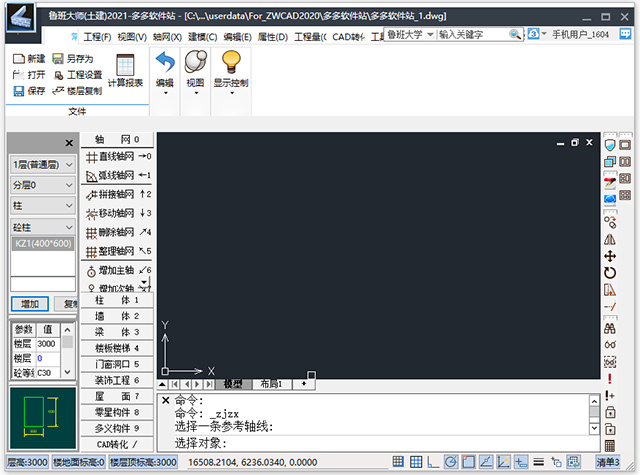
Task: Open the 视图(V) menu
Action: pyautogui.click(x=132, y=37)
